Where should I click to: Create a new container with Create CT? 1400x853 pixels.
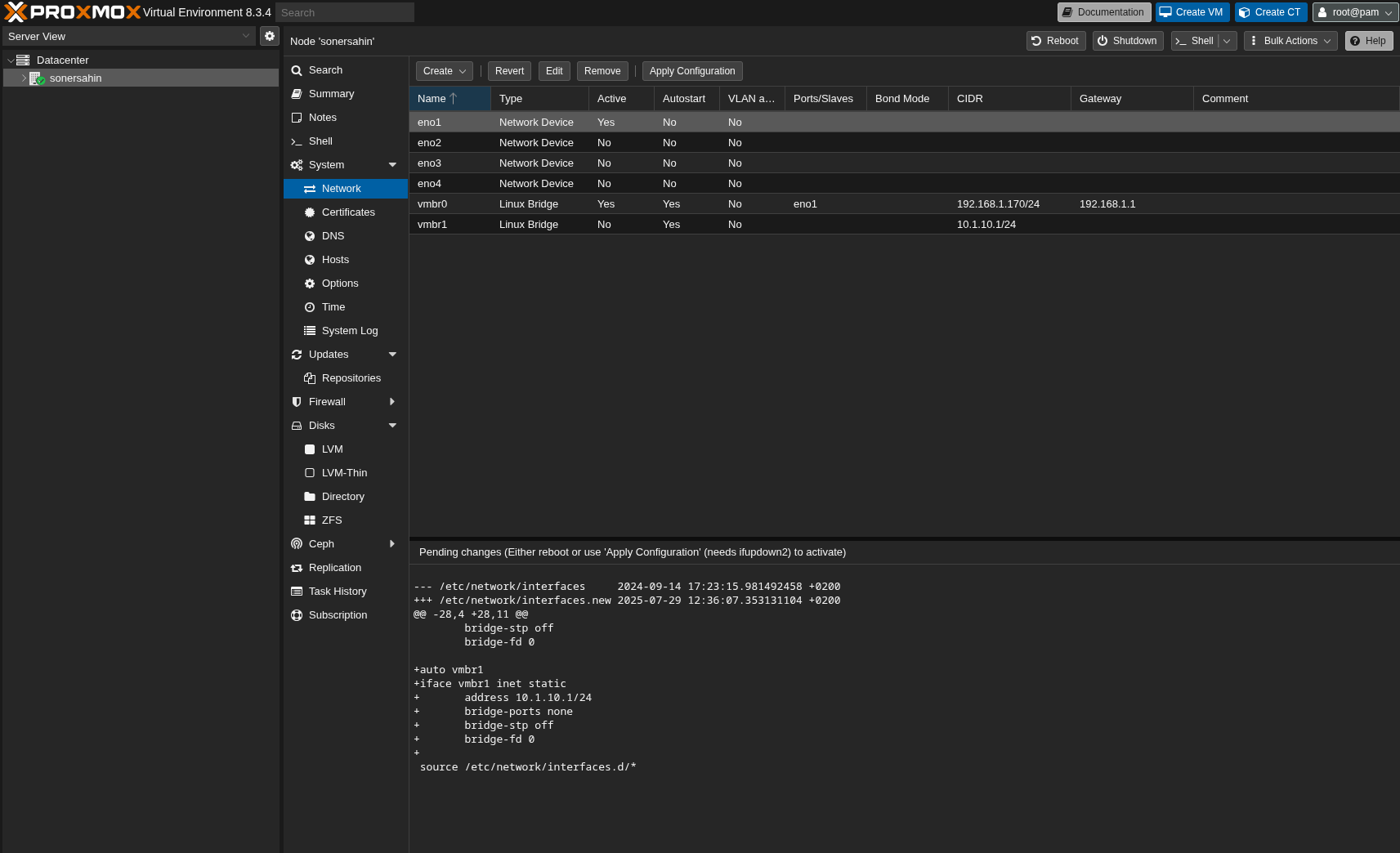pos(1270,12)
